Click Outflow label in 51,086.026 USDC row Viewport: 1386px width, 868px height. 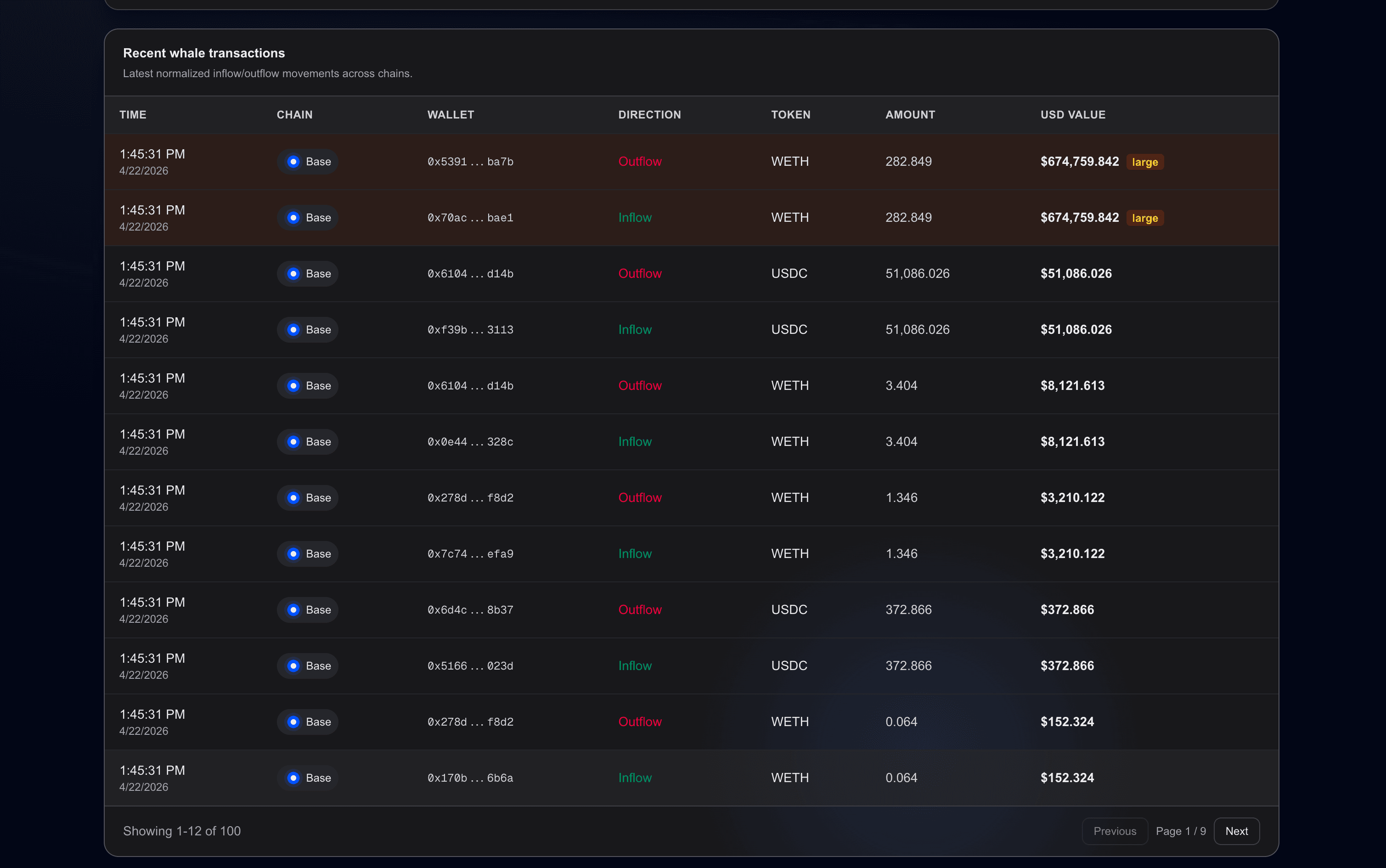(639, 273)
